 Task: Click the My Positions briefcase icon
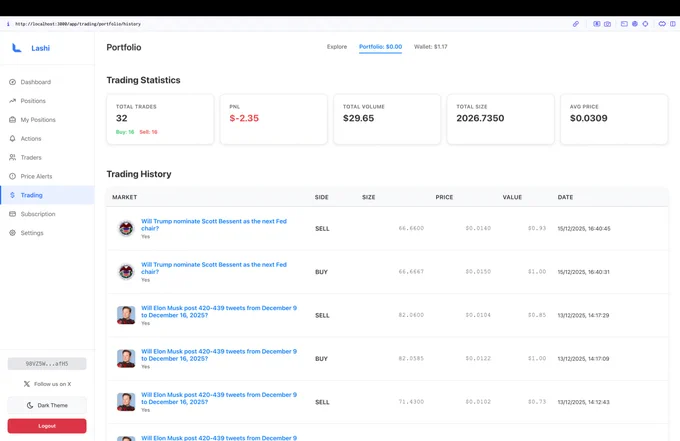pyautogui.click(x=13, y=120)
